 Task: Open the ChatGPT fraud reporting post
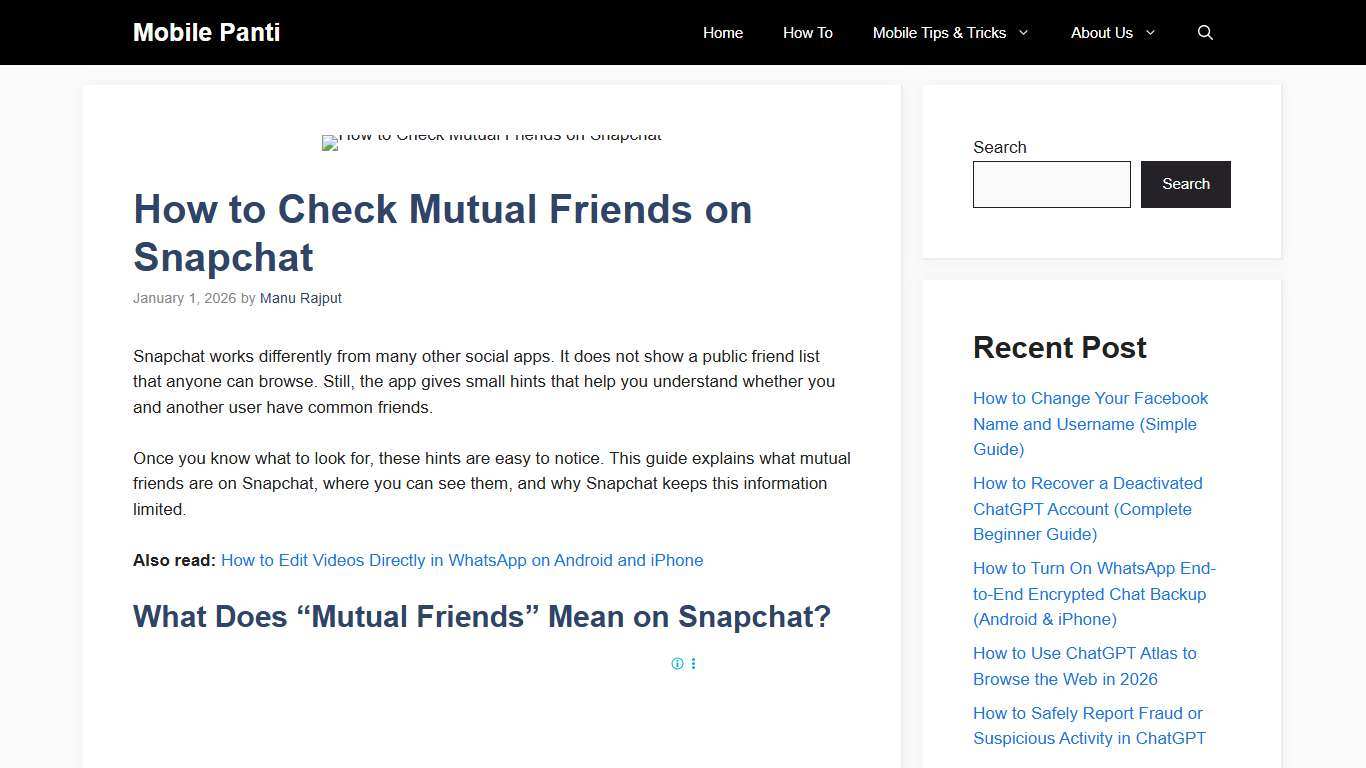1088,725
